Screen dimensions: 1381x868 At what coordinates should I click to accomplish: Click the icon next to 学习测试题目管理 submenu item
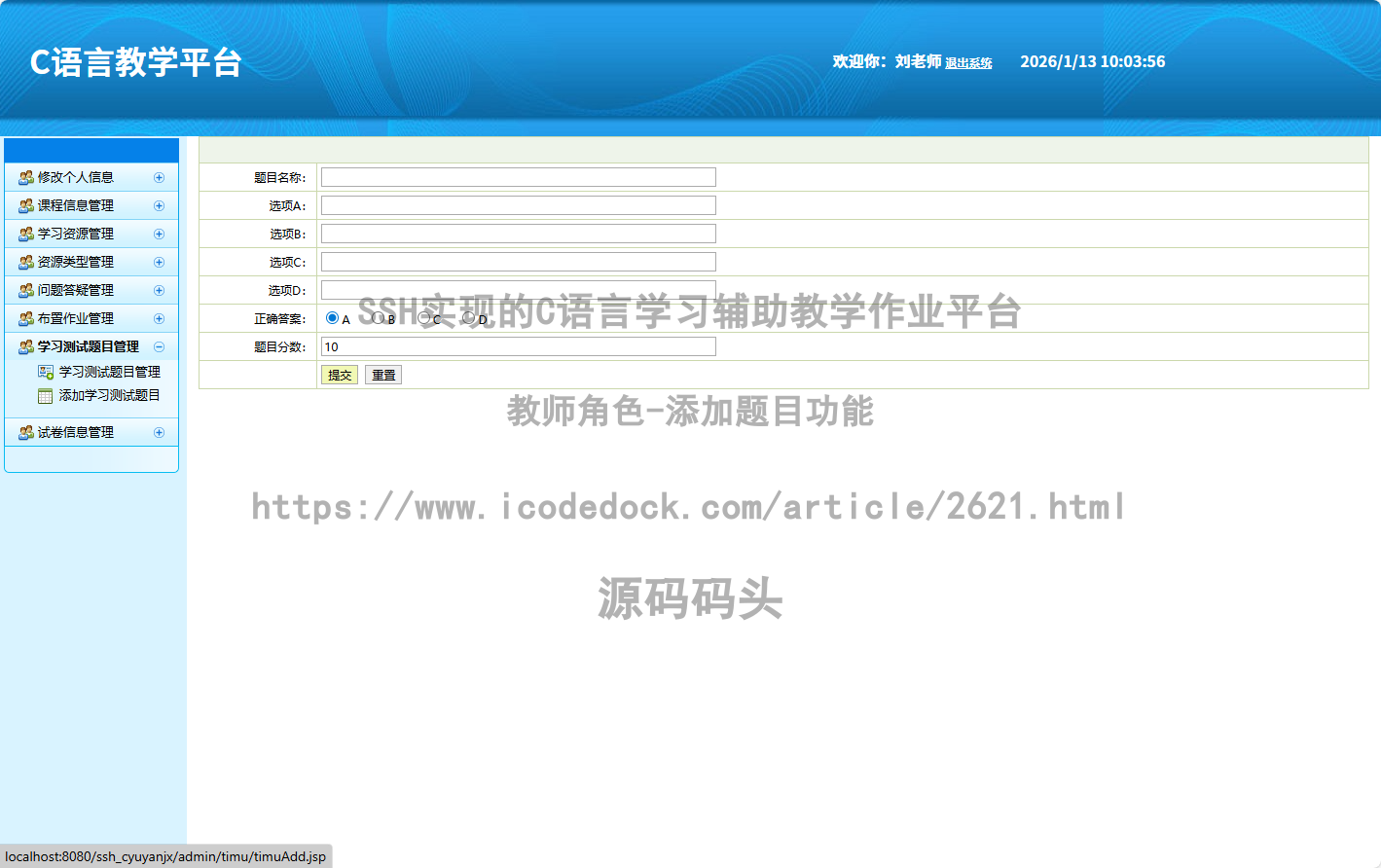coord(46,372)
